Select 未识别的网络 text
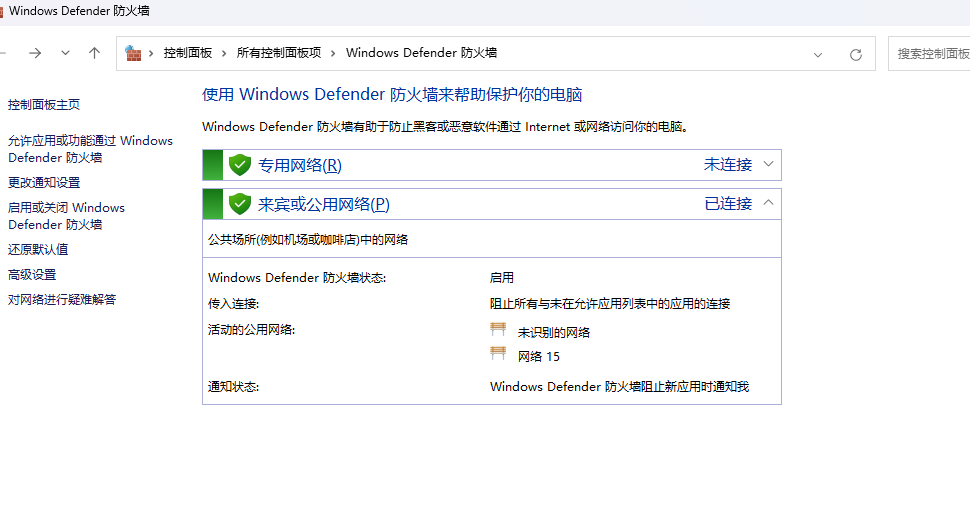Image resolution: width=970 pixels, height=505 pixels. tap(554, 332)
